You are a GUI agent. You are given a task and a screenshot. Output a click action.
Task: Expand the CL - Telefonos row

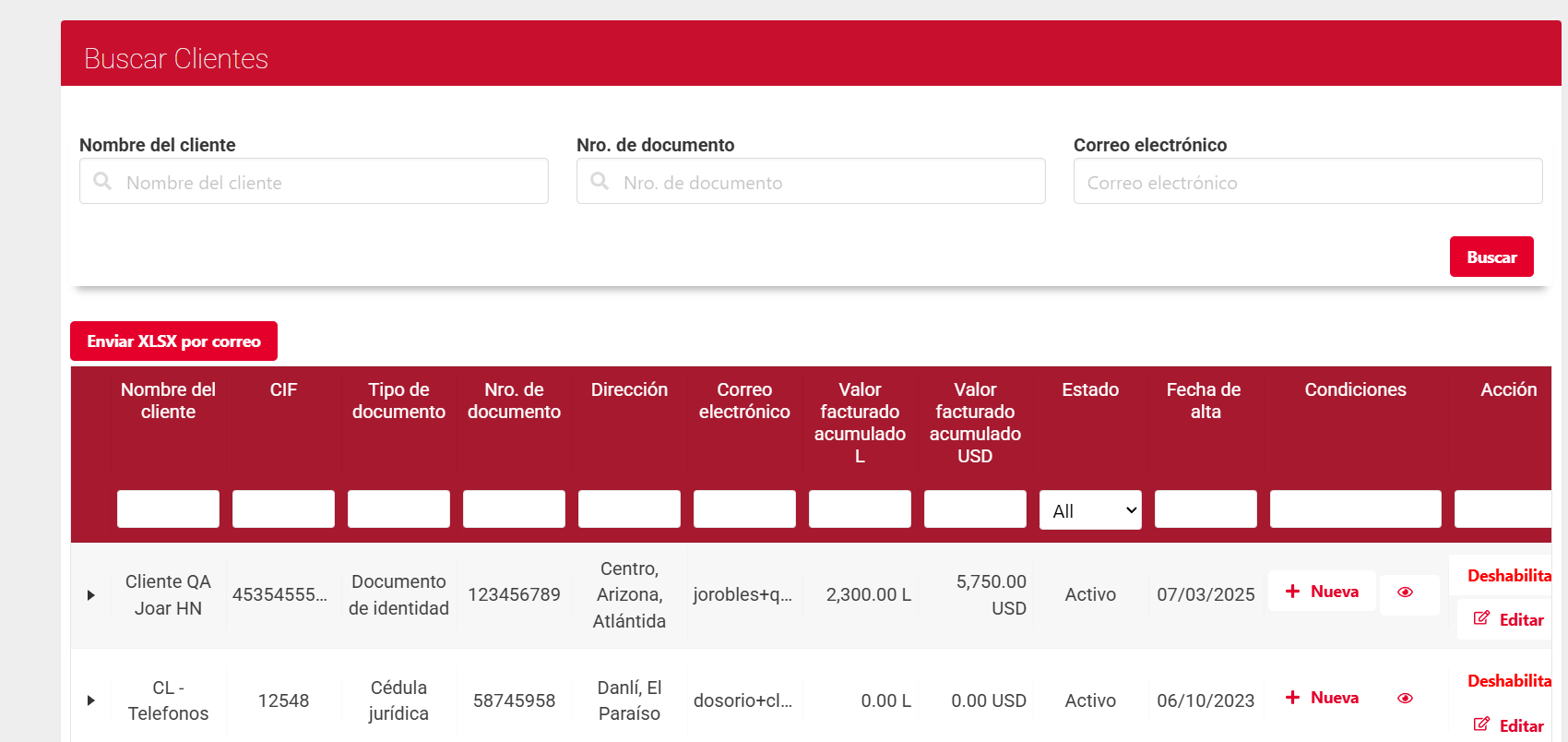pyautogui.click(x=90, y=700)
